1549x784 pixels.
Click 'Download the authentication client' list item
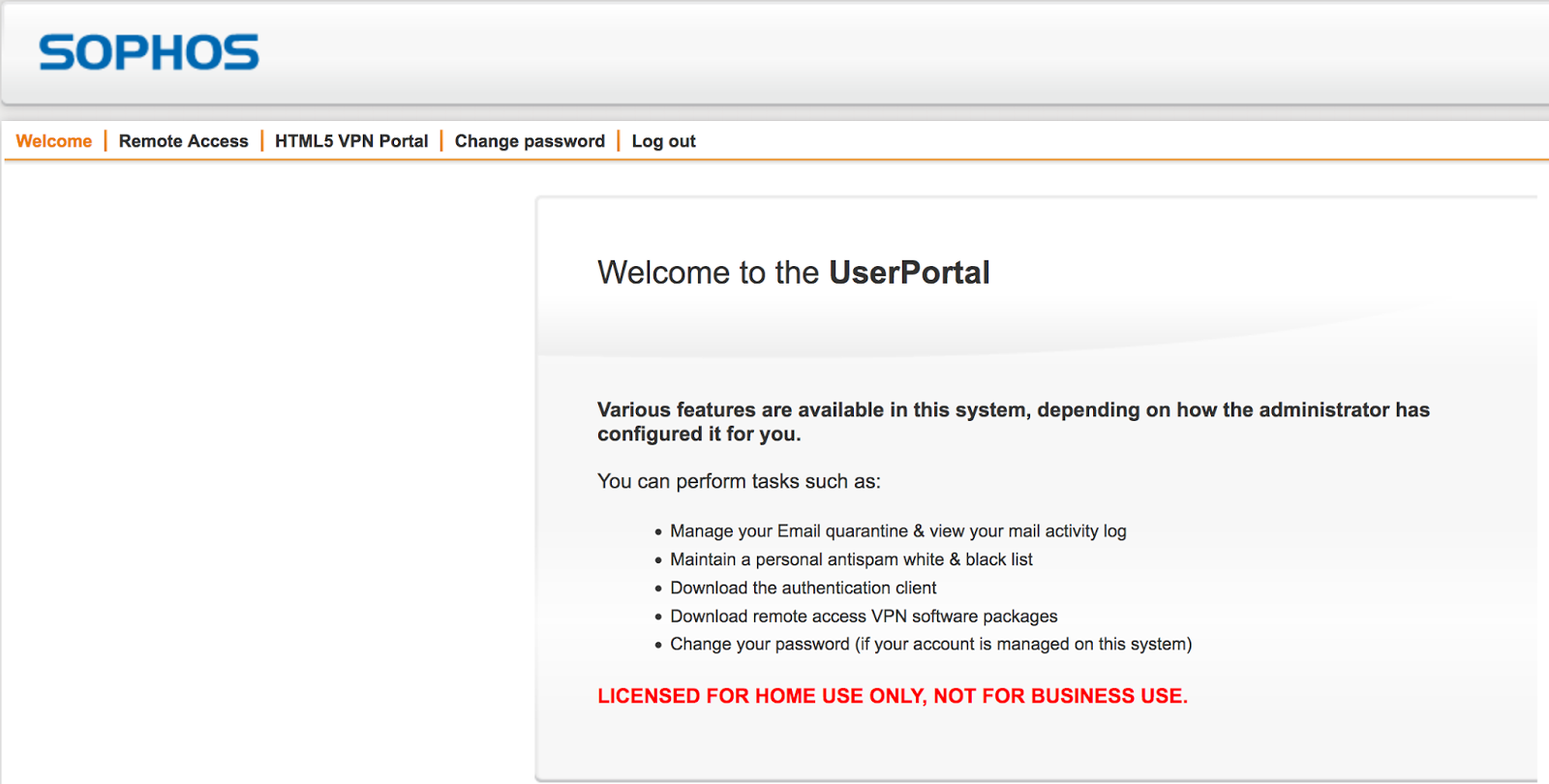point(804,588)
